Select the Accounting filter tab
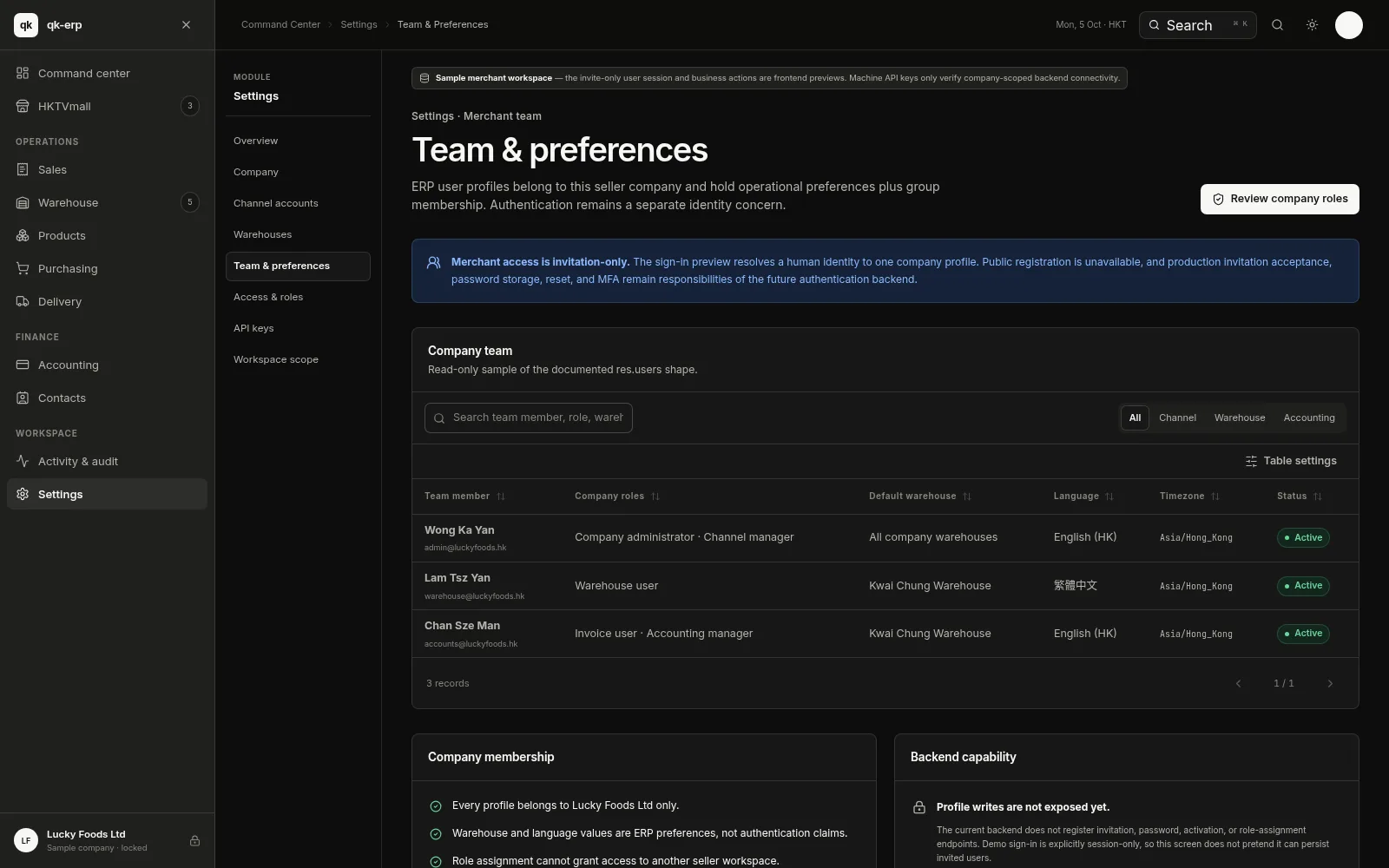The image size is (1389, 868). tap(1309, 418)
